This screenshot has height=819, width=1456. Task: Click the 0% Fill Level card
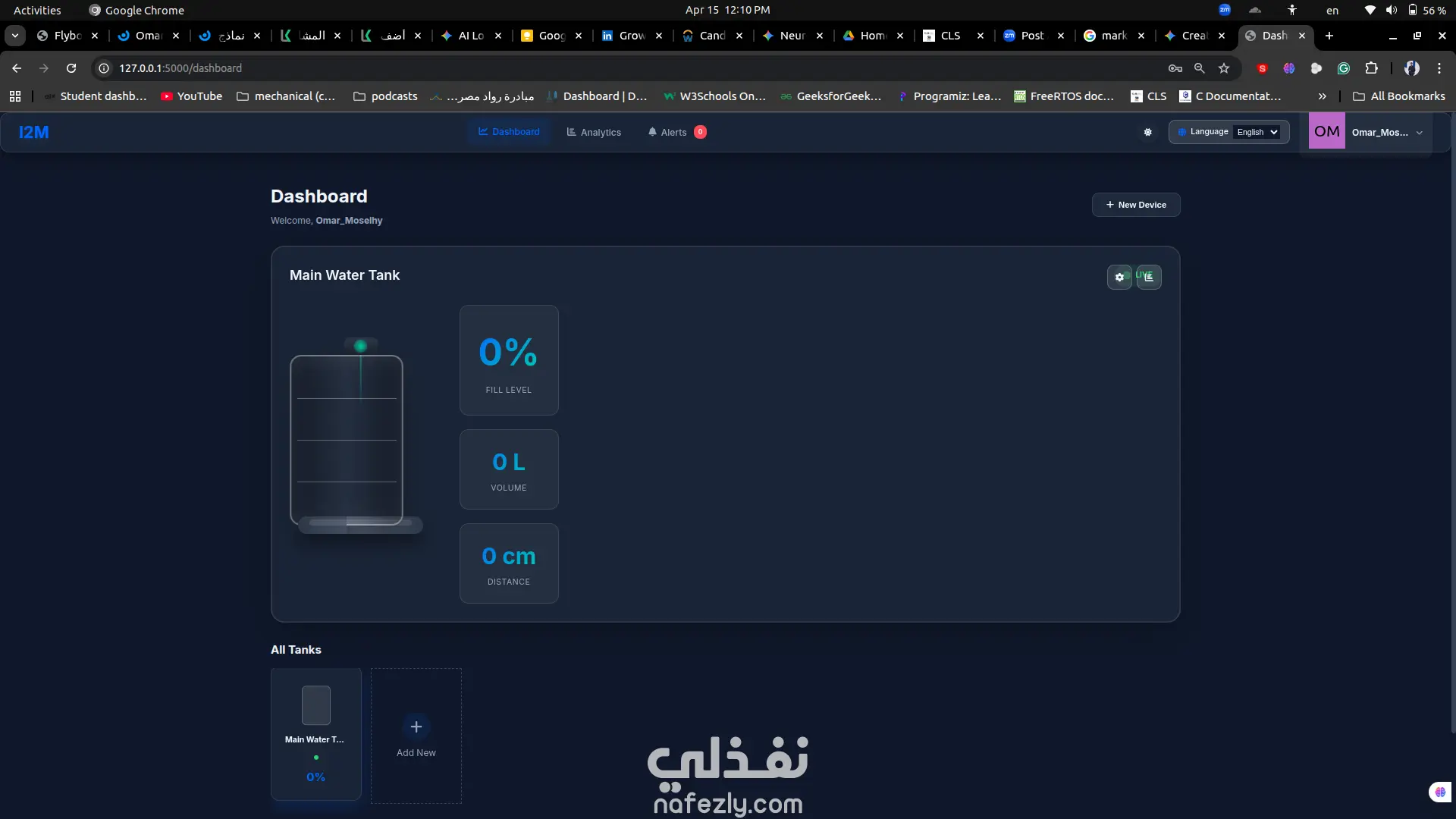[509, 360]
